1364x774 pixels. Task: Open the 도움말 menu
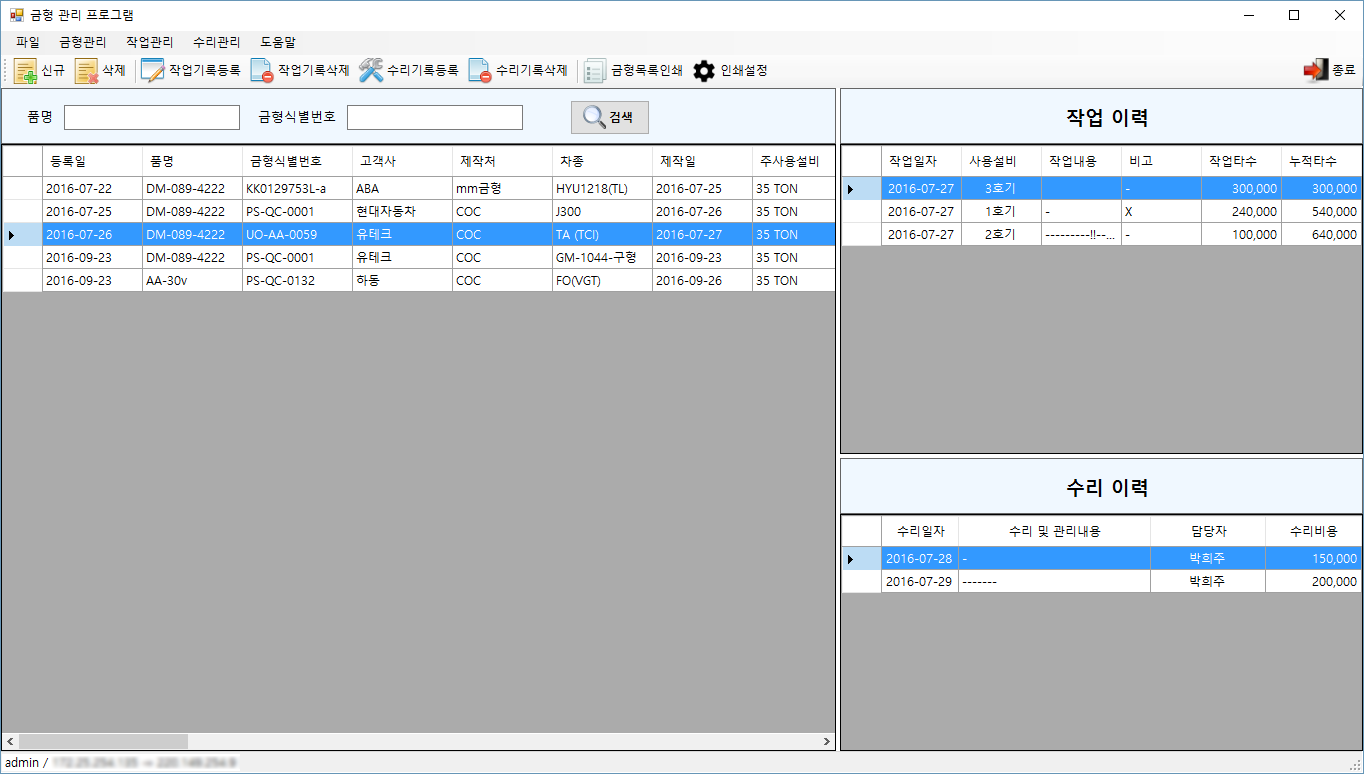pos(278,42)
